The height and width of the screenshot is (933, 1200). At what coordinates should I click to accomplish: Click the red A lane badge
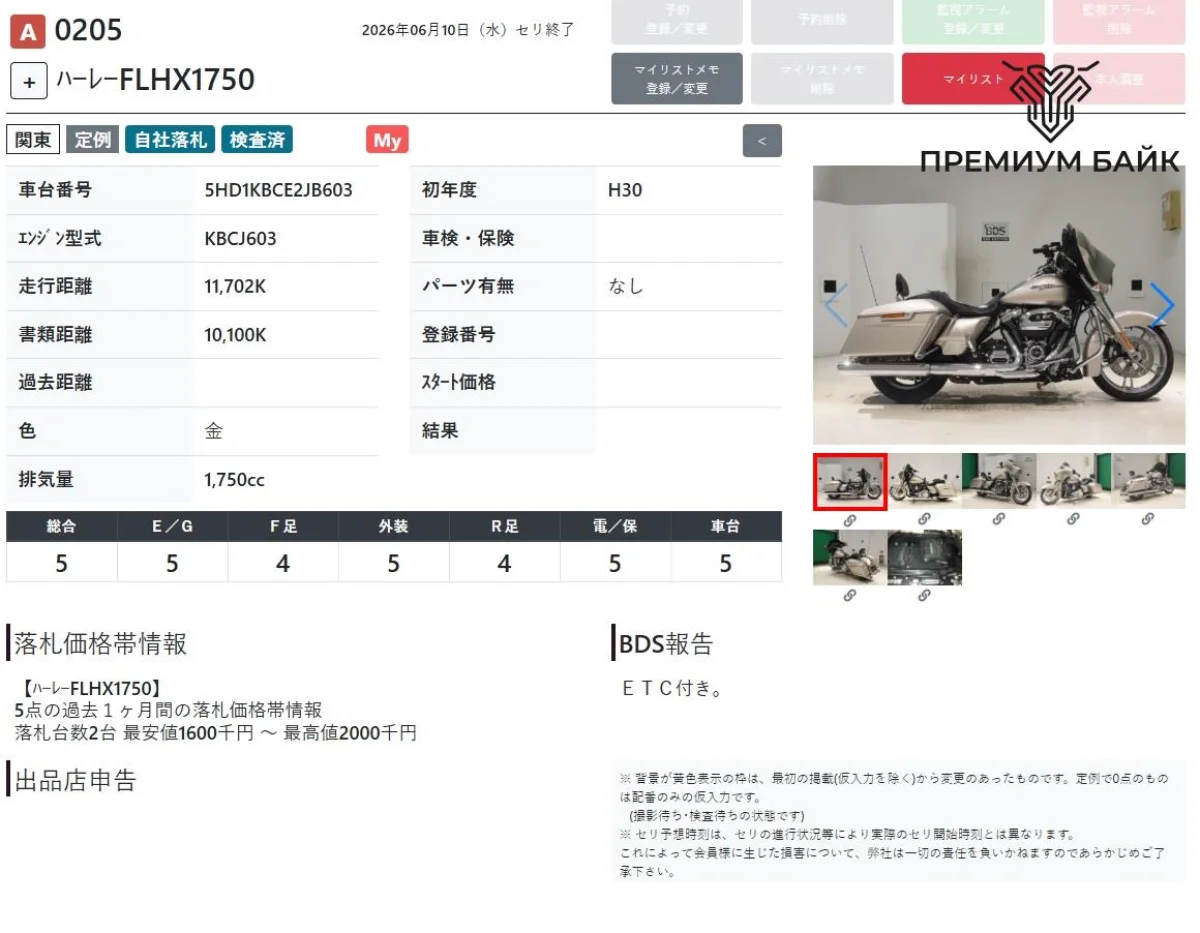[x=27, y=32]
